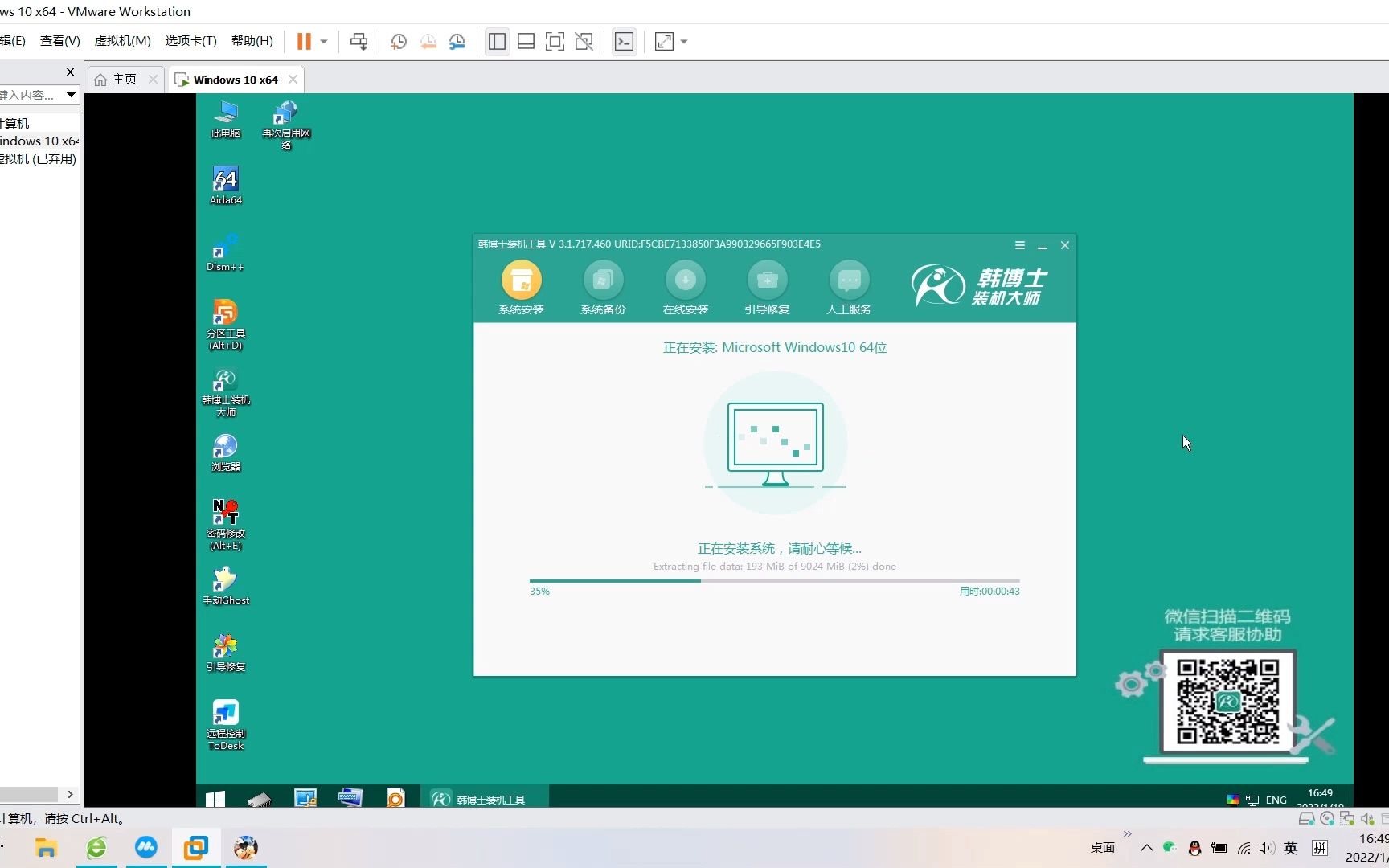Launch the 浏览器 desktop icon
Screen dimensions: 1389x868
[x=226, y=452]
